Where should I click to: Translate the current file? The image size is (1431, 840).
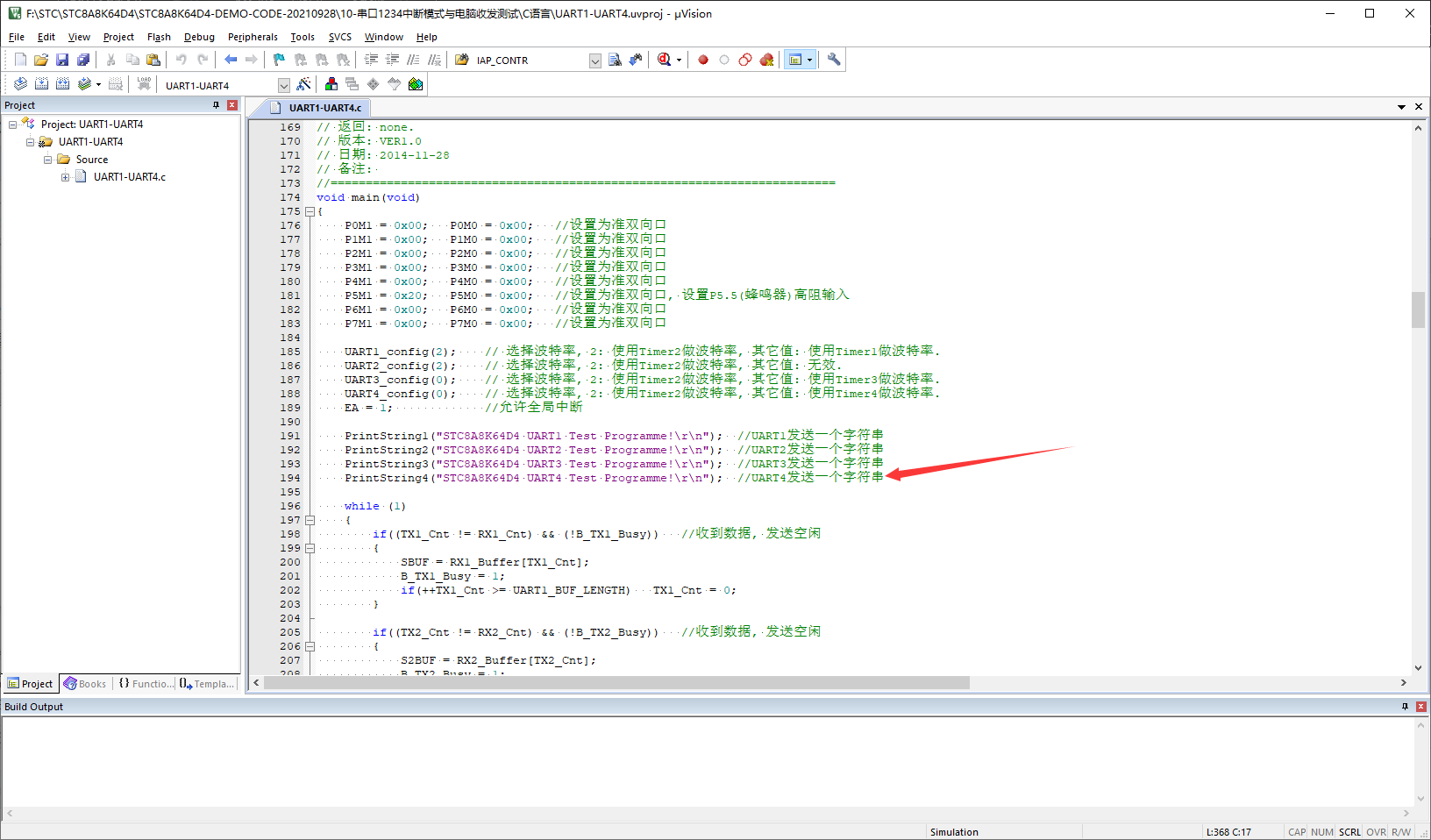point(20,84)
